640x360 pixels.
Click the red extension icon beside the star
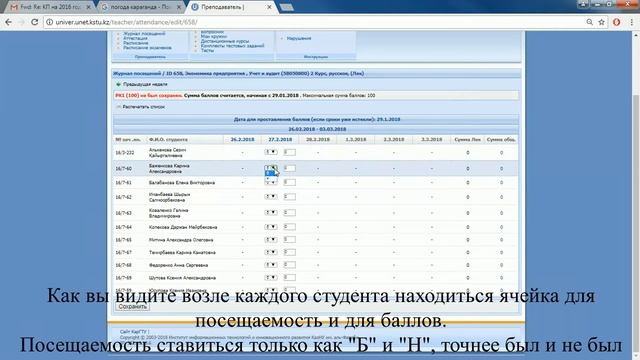pos(616,22)
